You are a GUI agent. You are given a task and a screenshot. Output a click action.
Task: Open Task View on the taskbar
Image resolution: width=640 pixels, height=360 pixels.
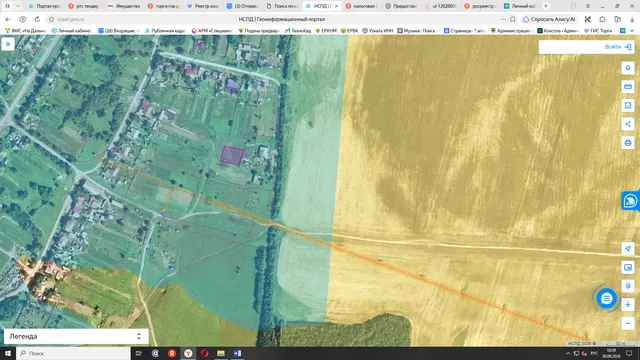tap(138, 353)
